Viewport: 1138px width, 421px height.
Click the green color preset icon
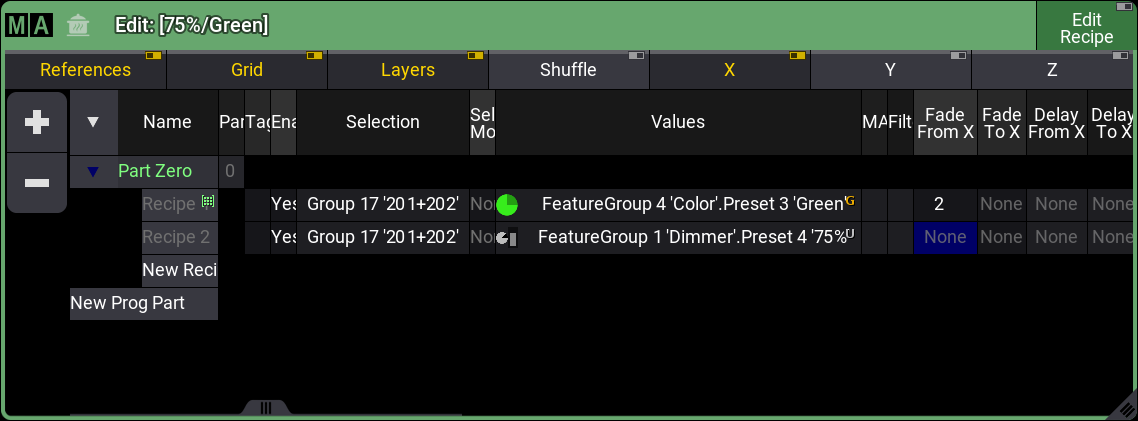507,204
